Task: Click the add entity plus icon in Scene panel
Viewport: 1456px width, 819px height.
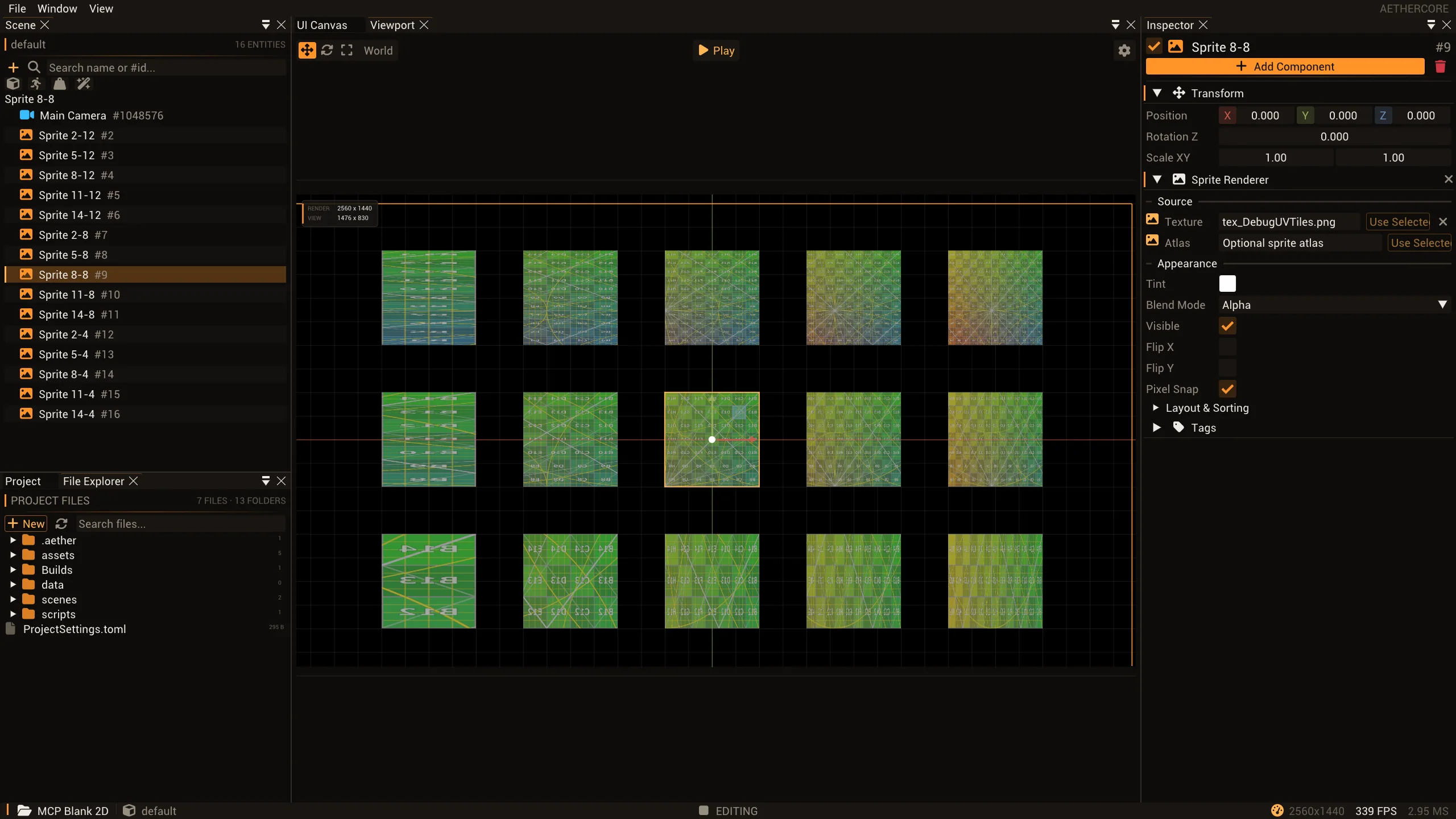Action: point(13,68)
